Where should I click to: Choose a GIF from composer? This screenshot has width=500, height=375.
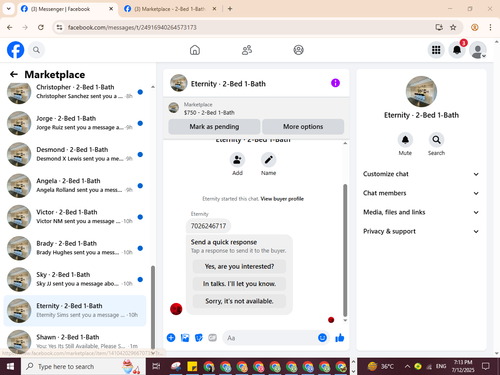click(x=213, y=338)
